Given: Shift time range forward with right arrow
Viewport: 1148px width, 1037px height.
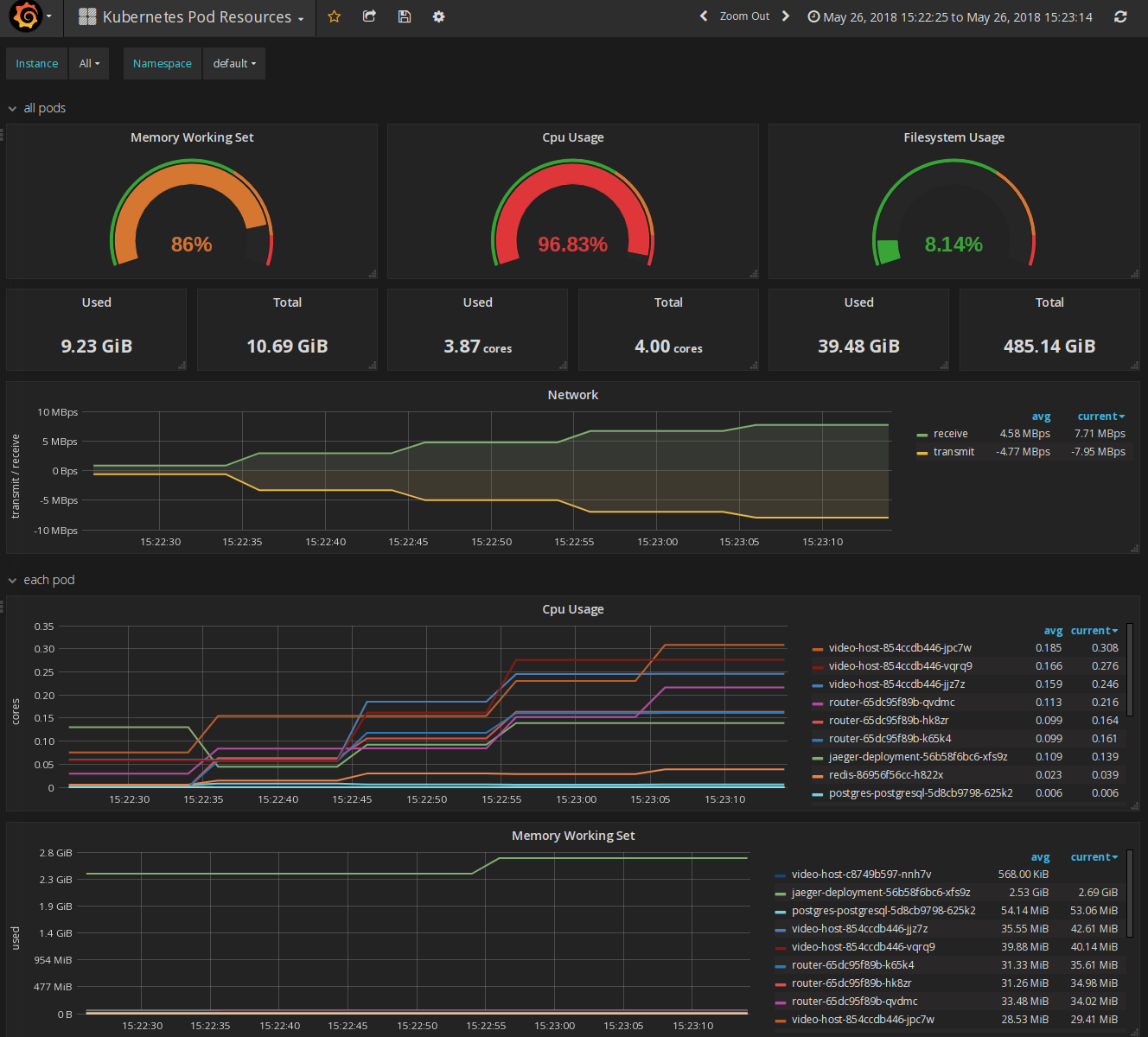Looking at the screenshot, I should point(786,16).
